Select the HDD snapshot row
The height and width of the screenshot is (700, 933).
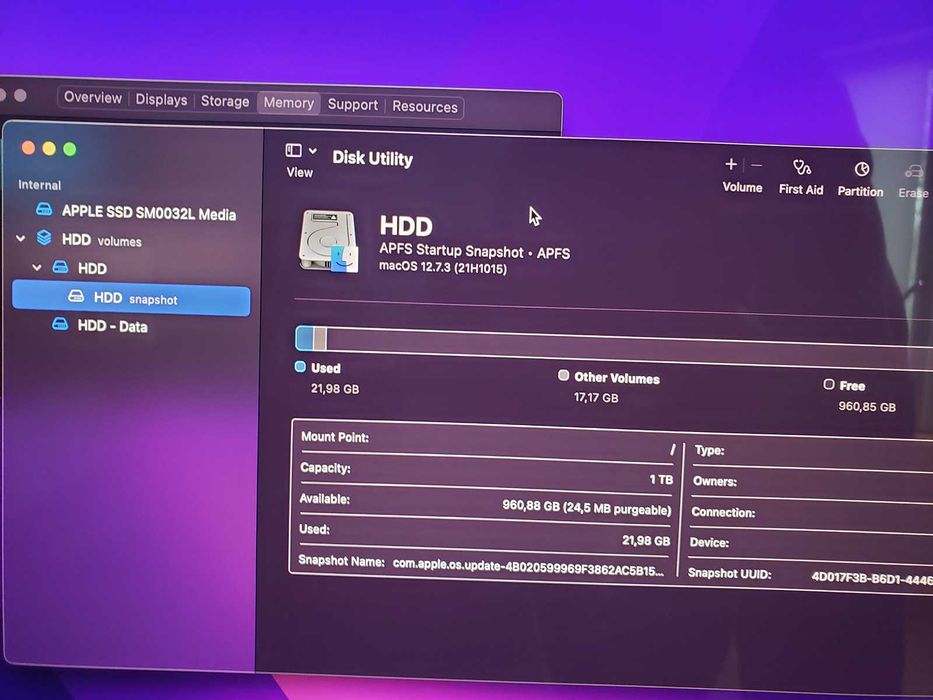tap(131, 300)
